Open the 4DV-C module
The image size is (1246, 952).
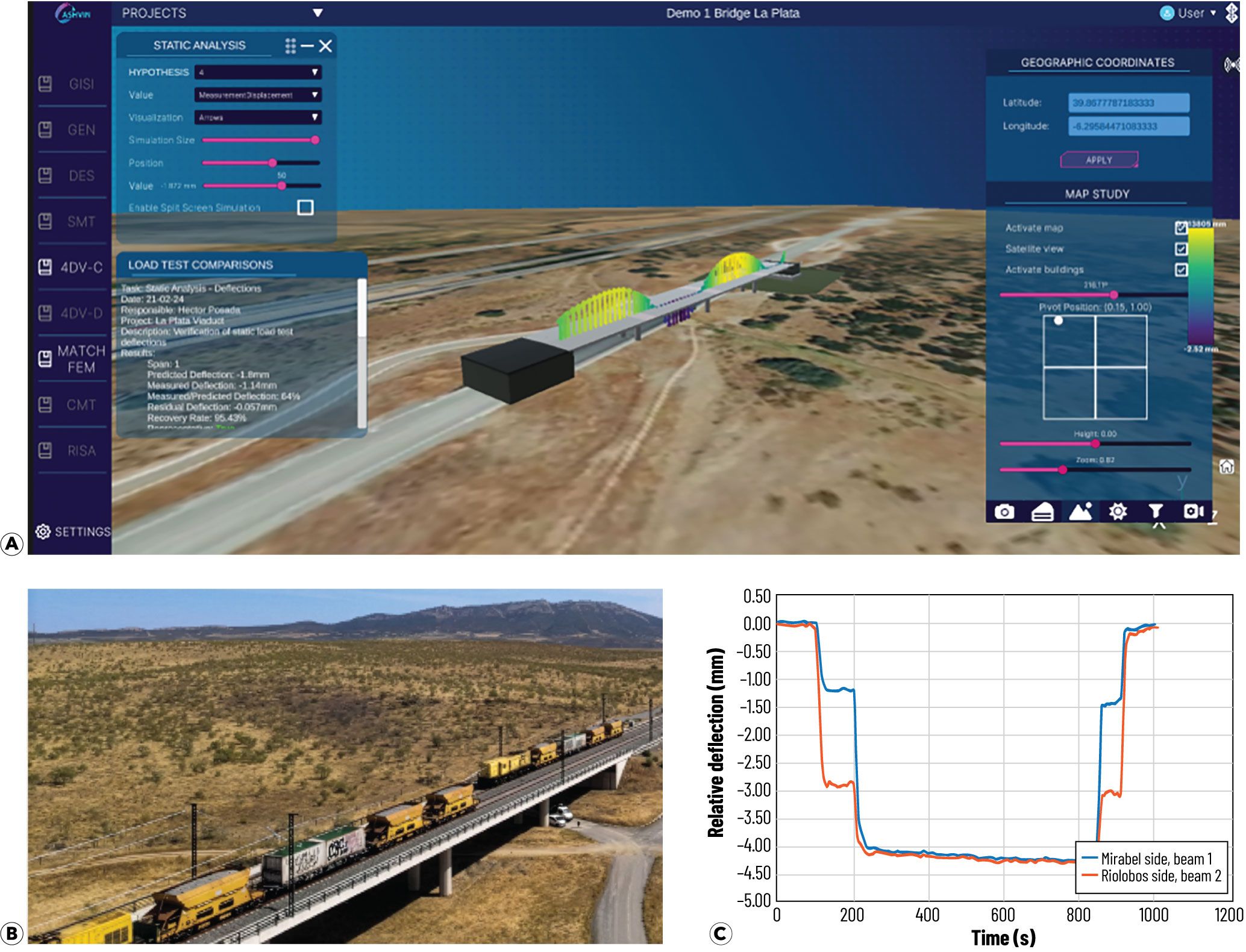point(81,268)
